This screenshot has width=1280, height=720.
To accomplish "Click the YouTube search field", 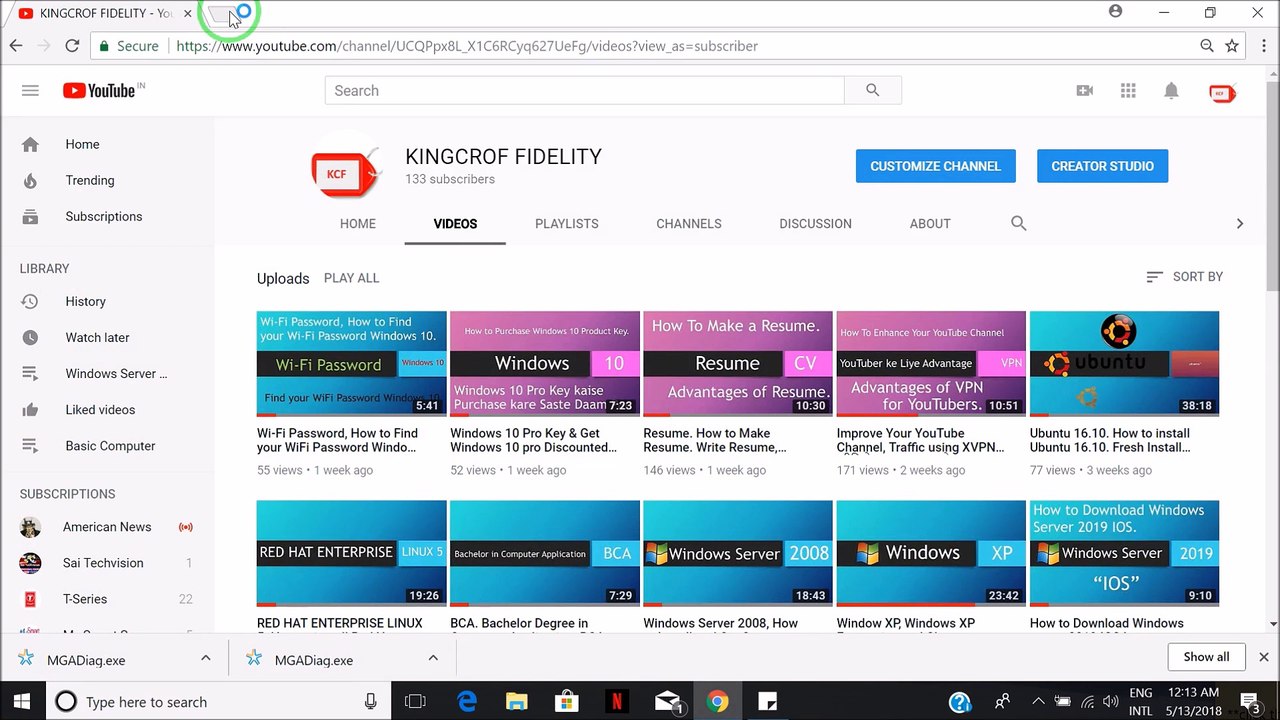I will pos(584,91).
